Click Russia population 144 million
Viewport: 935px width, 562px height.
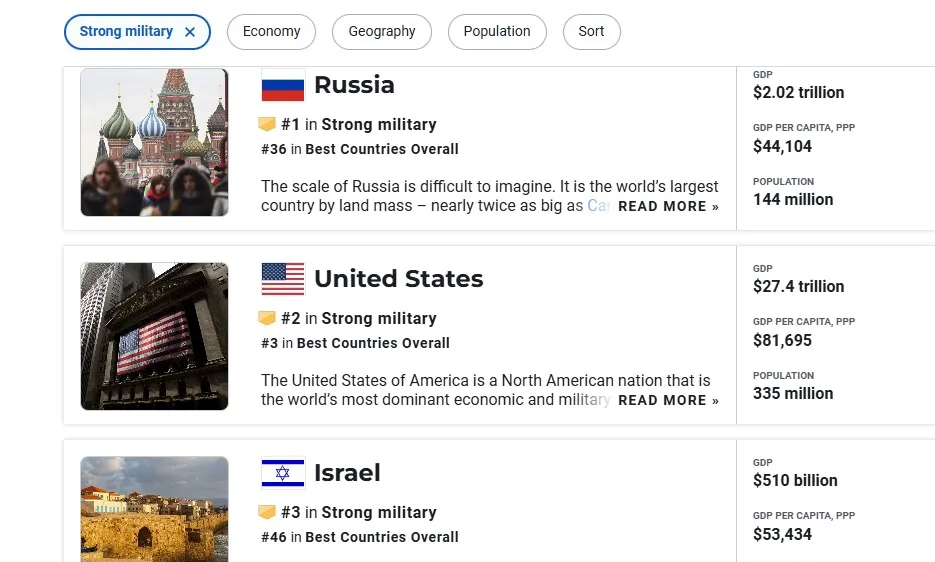(793, 199)
